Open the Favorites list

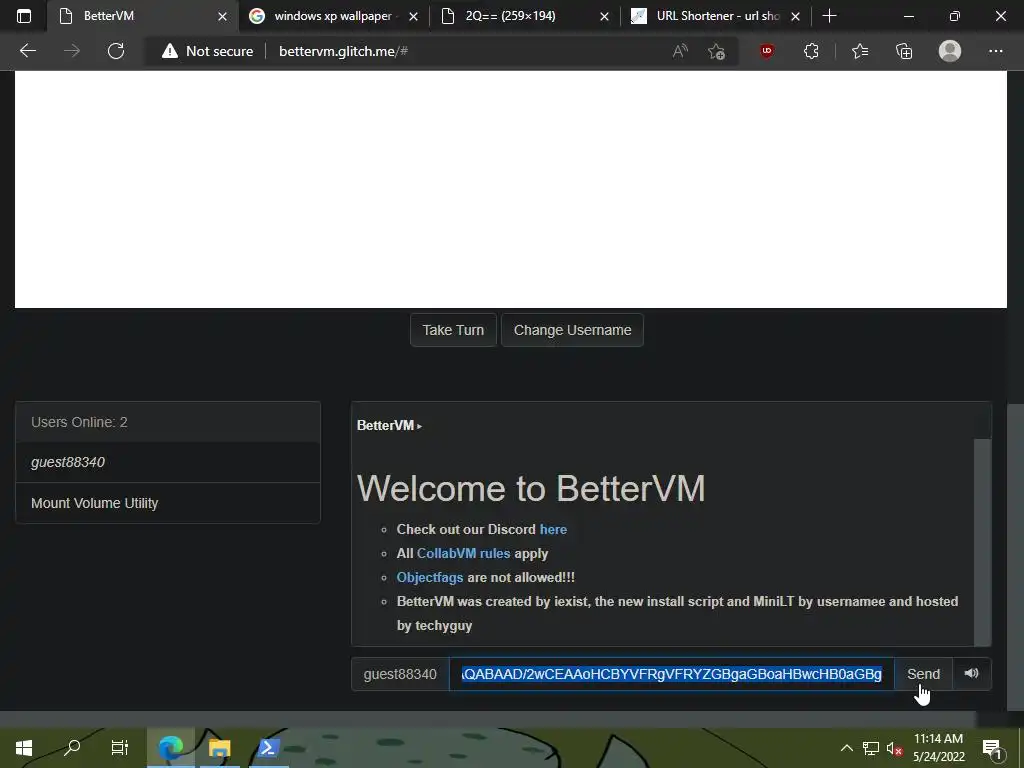click(x=860, y=51)
